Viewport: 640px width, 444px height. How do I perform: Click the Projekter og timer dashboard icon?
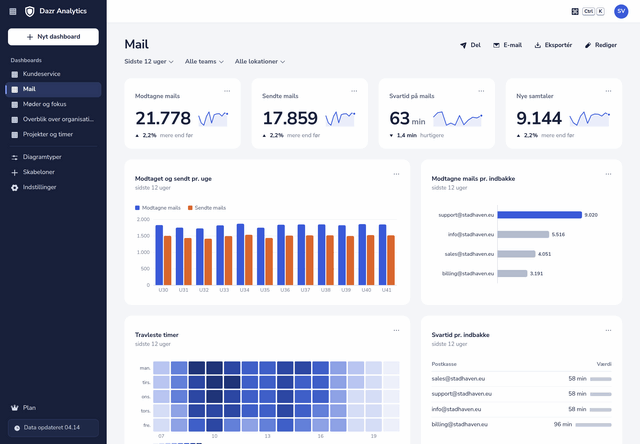[15, 135]
